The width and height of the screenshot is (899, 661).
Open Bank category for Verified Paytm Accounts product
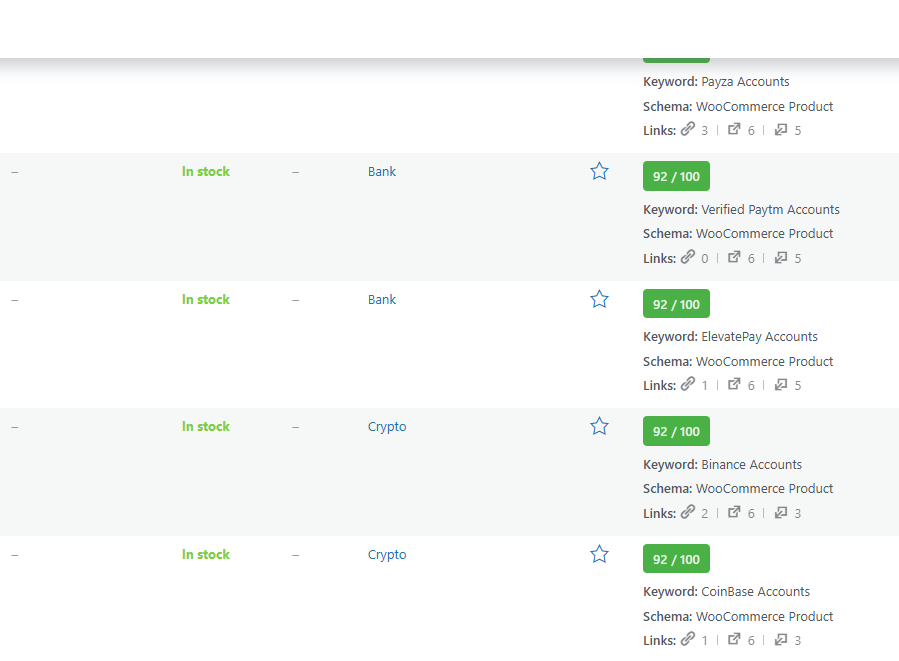[x=382, y=172]
